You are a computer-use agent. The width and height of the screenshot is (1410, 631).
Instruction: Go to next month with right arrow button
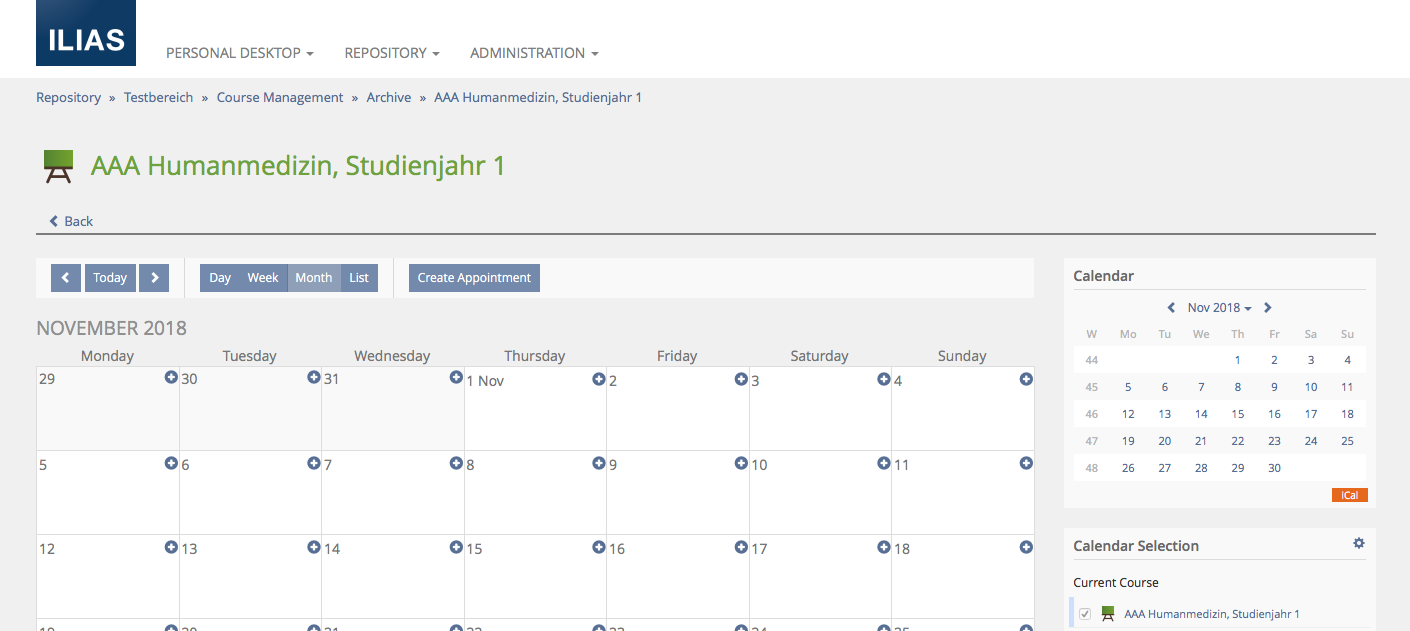tap(154, 278)
